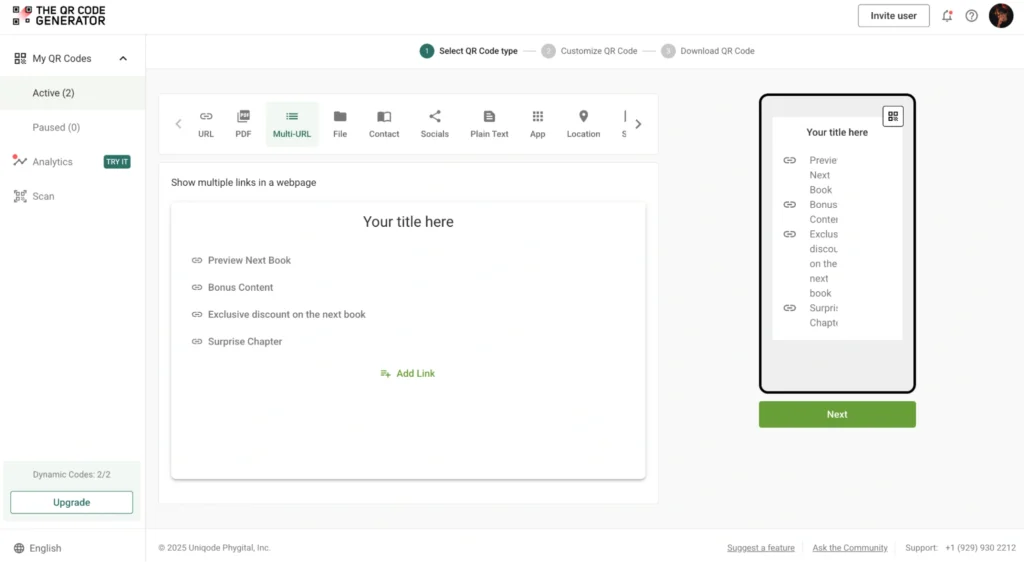Select the File QR code type
This screenshot has height=562, width=1024.
click(340, 124)
